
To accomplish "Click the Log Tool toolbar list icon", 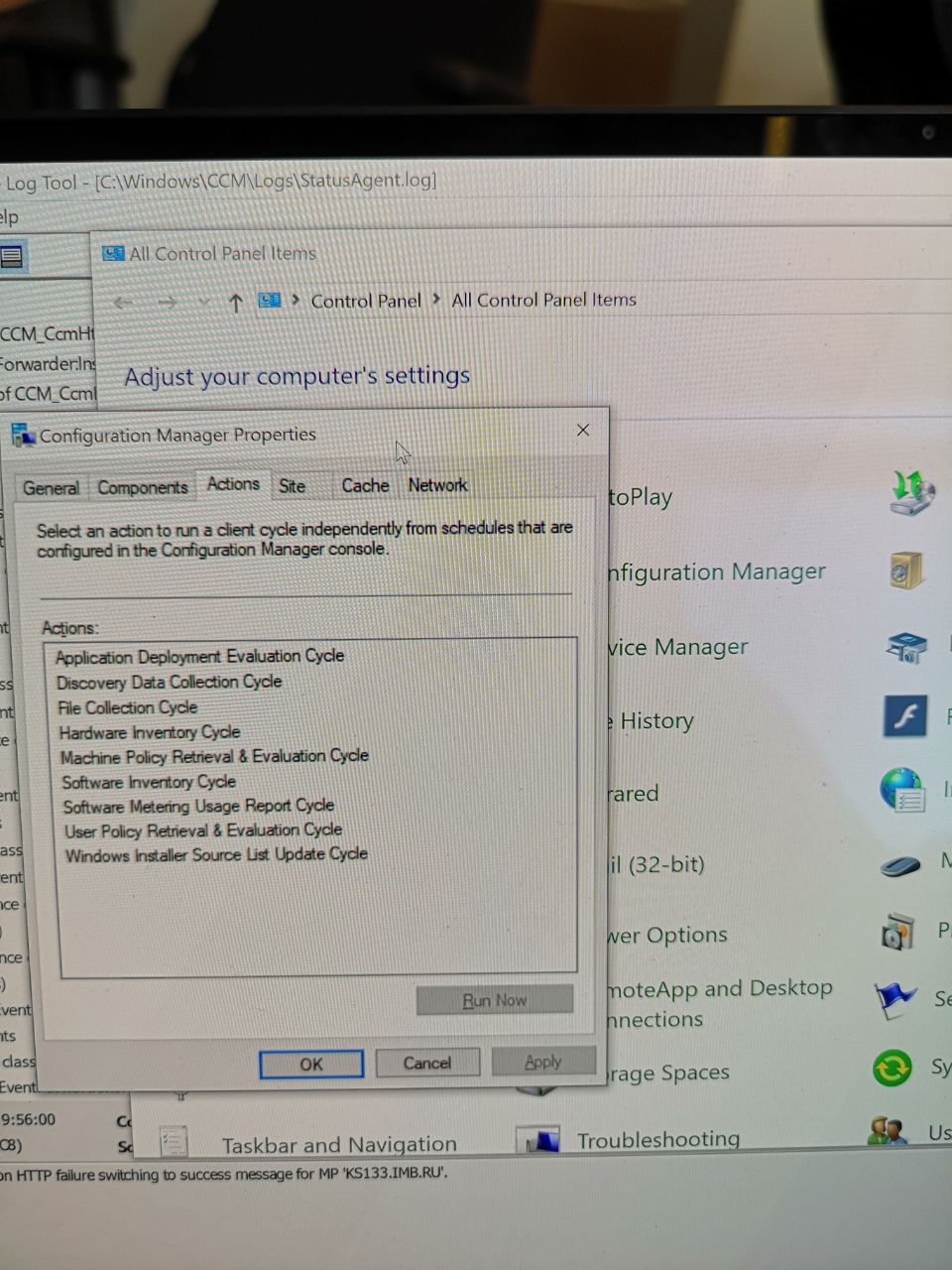I will coord(12,257).
